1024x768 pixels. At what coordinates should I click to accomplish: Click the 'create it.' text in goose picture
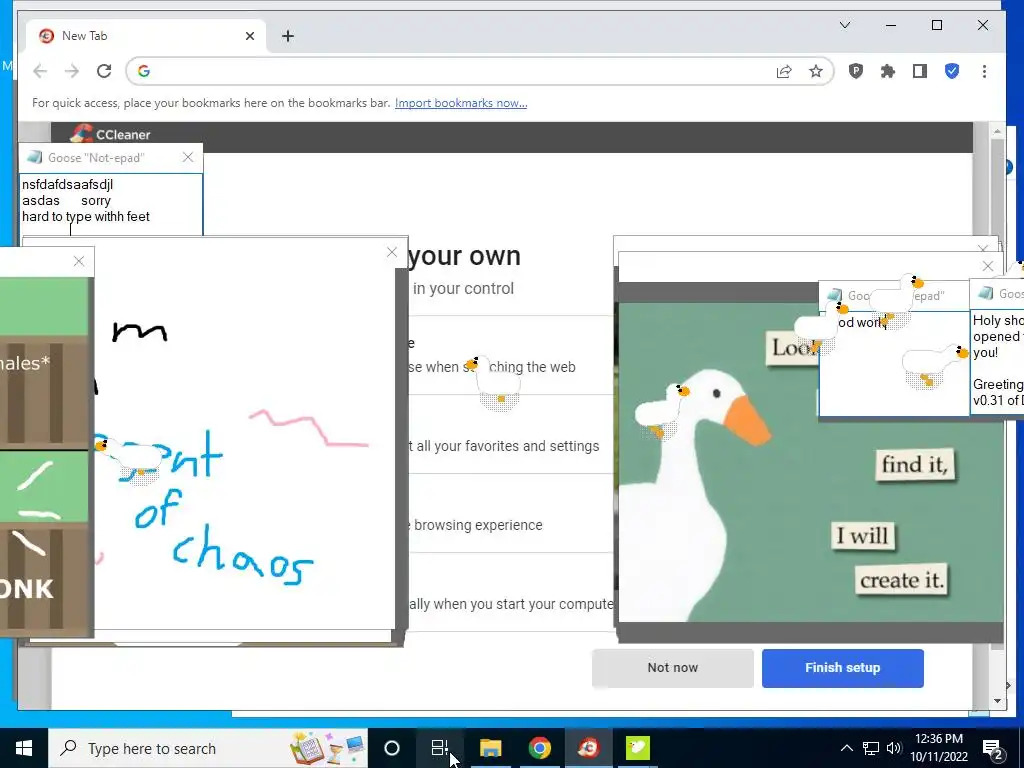coord(901,580)
